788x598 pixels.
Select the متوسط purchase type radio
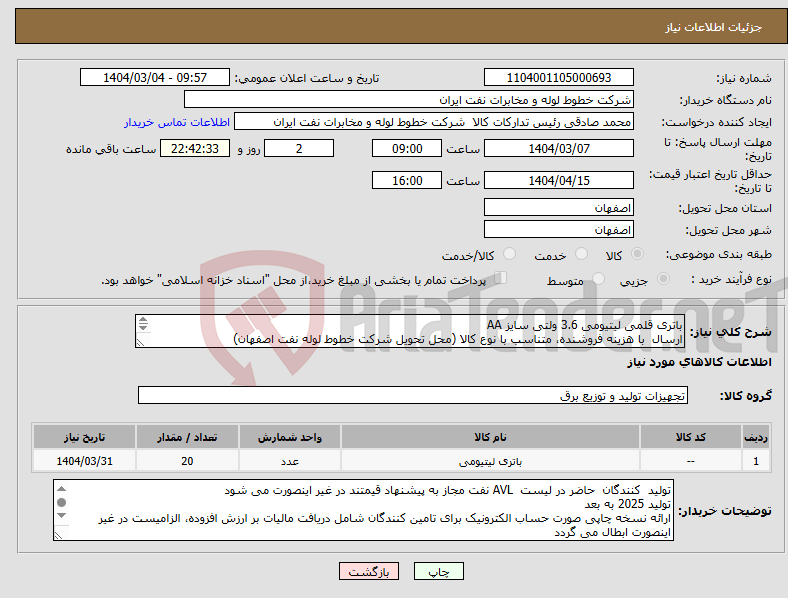(599, 278)
